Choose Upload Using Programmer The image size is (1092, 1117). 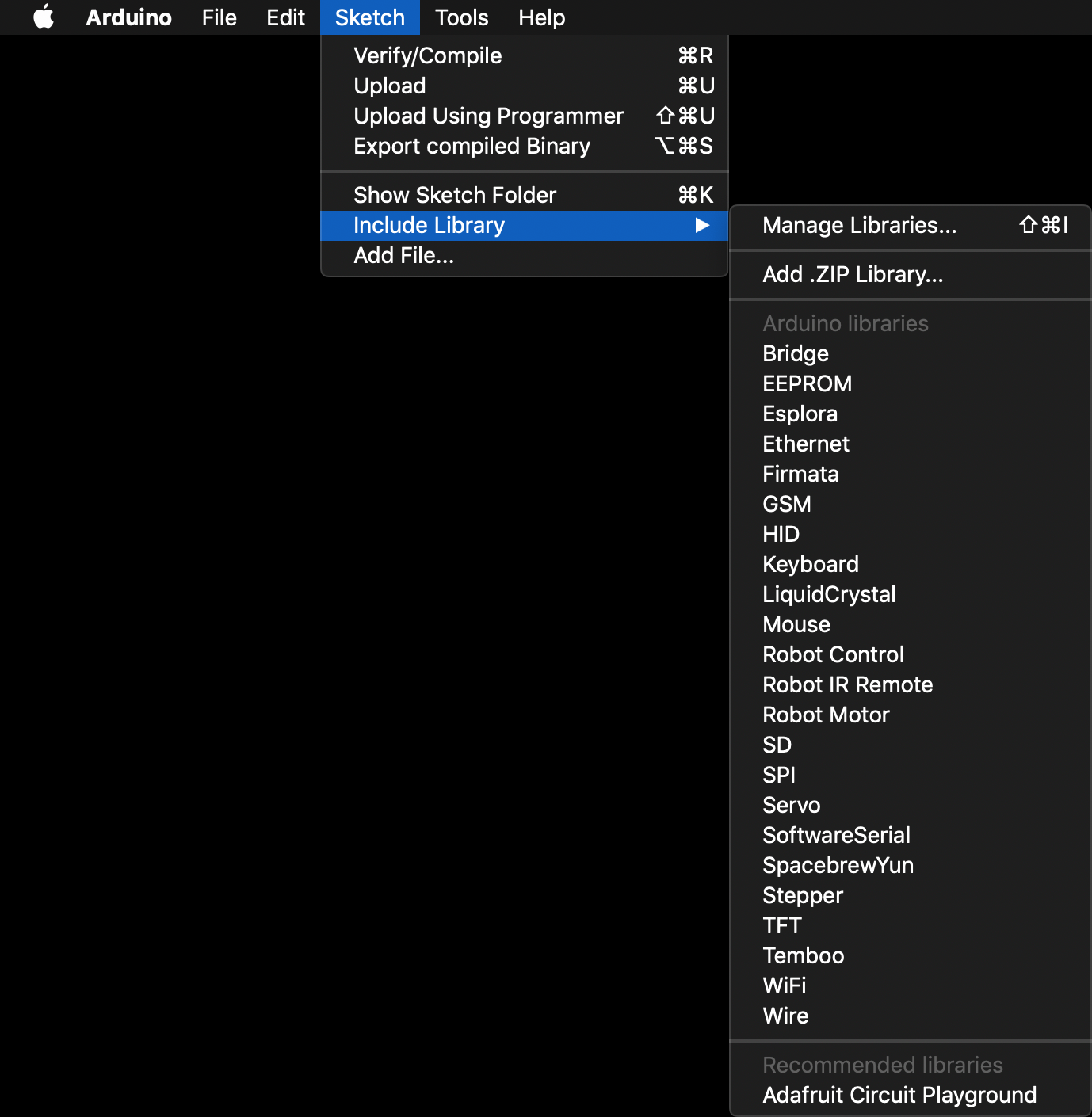click(x=488, y=116)
